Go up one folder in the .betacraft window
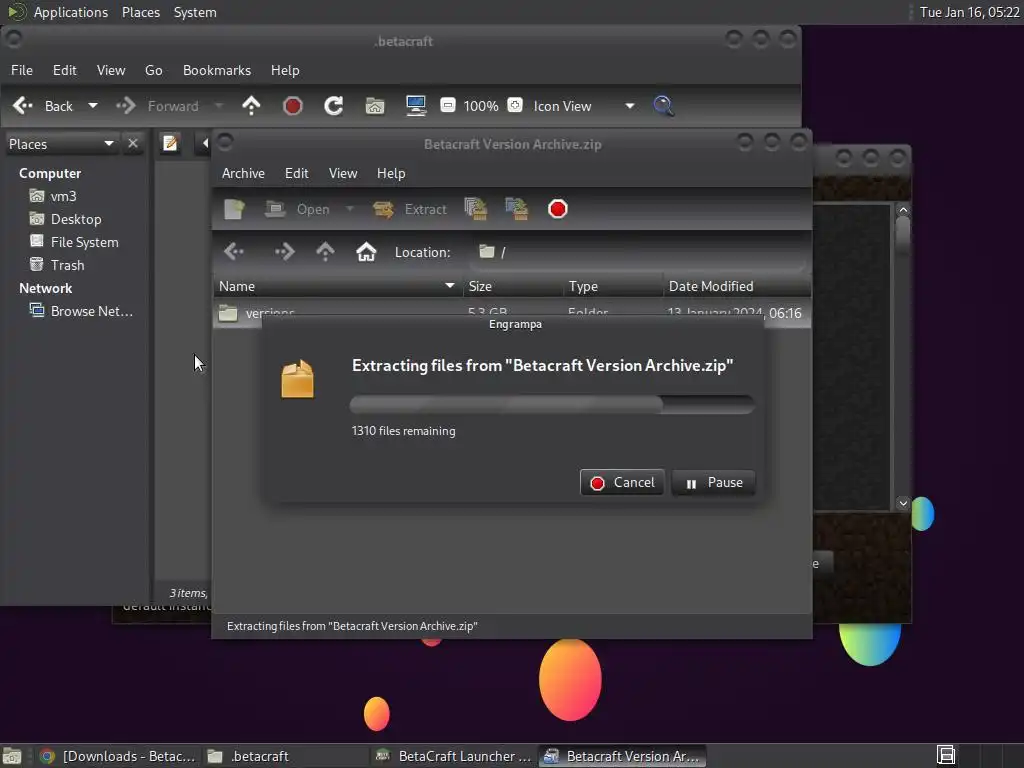Viewport: 1024px width, 768px height. [x=251, y=106]
